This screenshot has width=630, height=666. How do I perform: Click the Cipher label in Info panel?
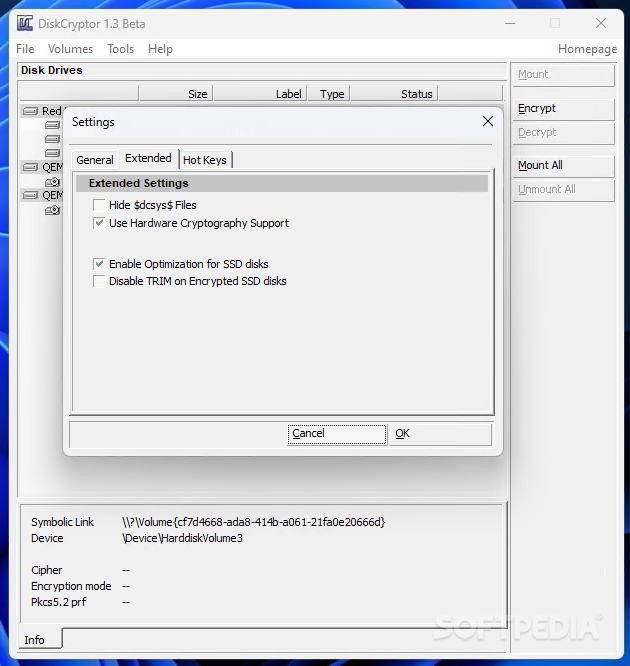46,570
